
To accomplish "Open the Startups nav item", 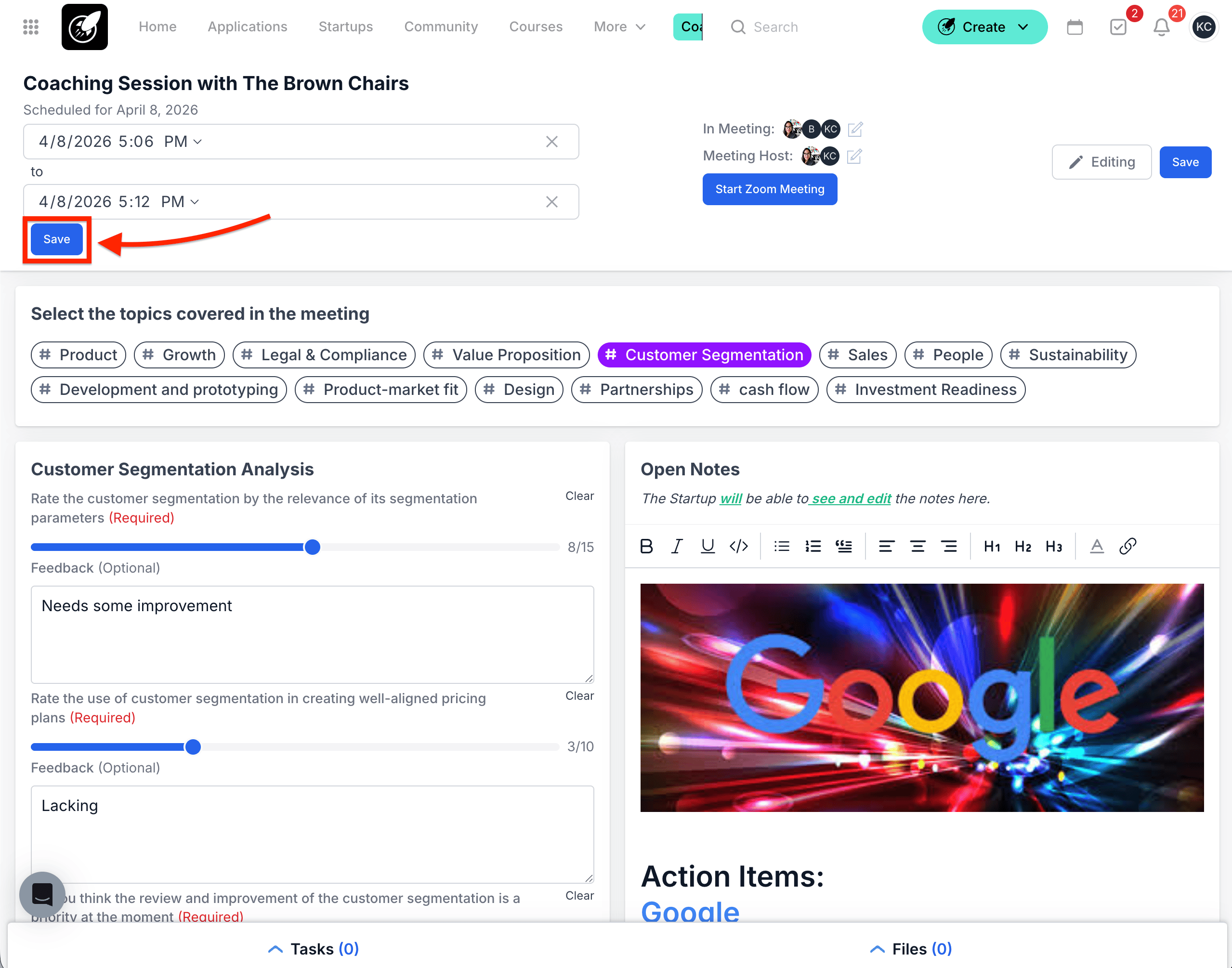I will tap(346, 26).
